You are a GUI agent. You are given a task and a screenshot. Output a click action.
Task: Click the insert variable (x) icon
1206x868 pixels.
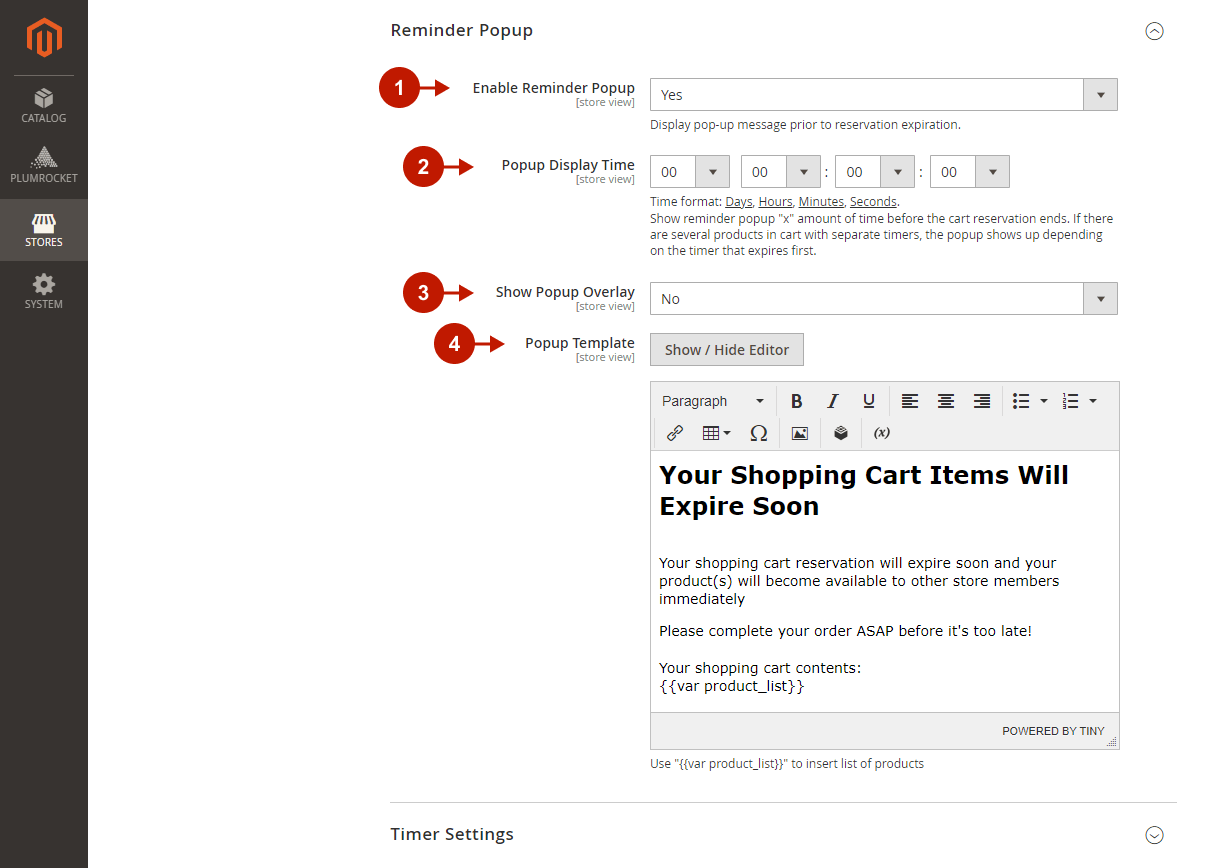[x=881, y=433]
